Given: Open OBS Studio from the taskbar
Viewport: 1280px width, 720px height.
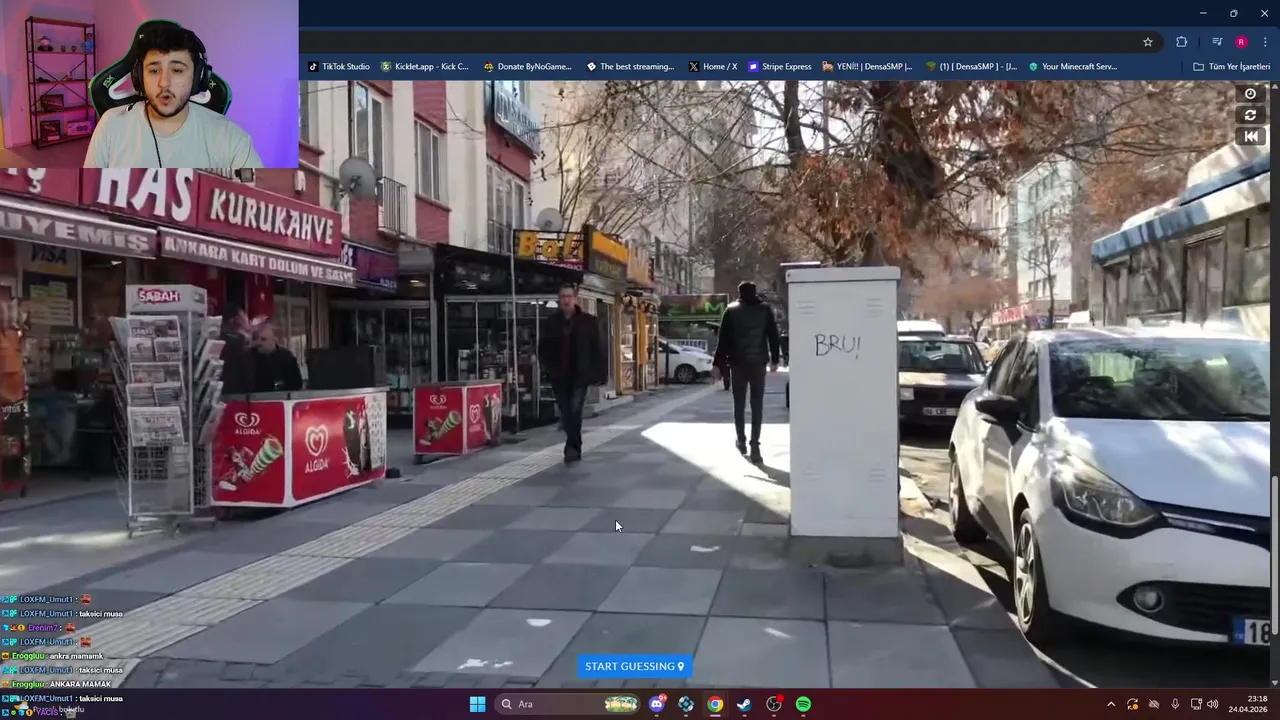Looking at the screenshot, I should pos(774,704).
